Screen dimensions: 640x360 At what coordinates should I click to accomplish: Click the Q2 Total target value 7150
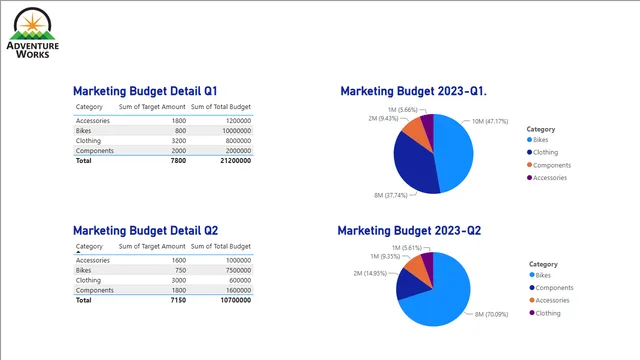[x=178, y=300]
